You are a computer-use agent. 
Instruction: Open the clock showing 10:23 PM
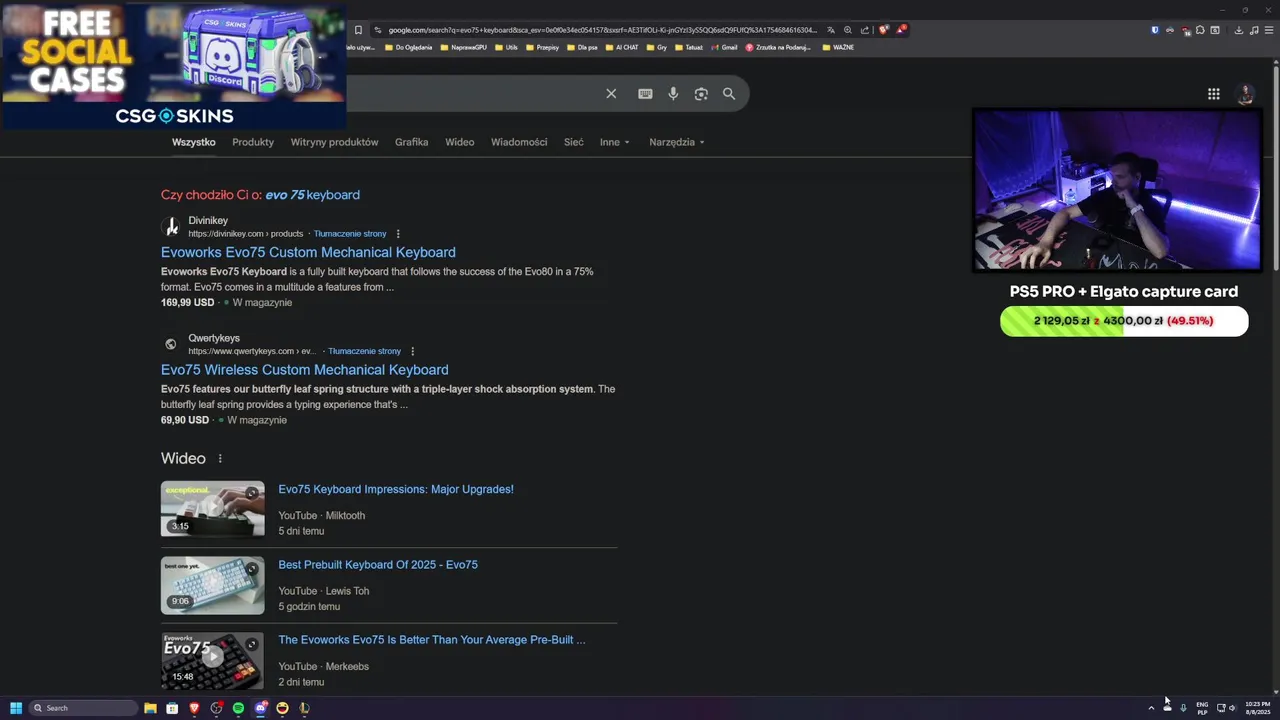(x=1257, y=708)
